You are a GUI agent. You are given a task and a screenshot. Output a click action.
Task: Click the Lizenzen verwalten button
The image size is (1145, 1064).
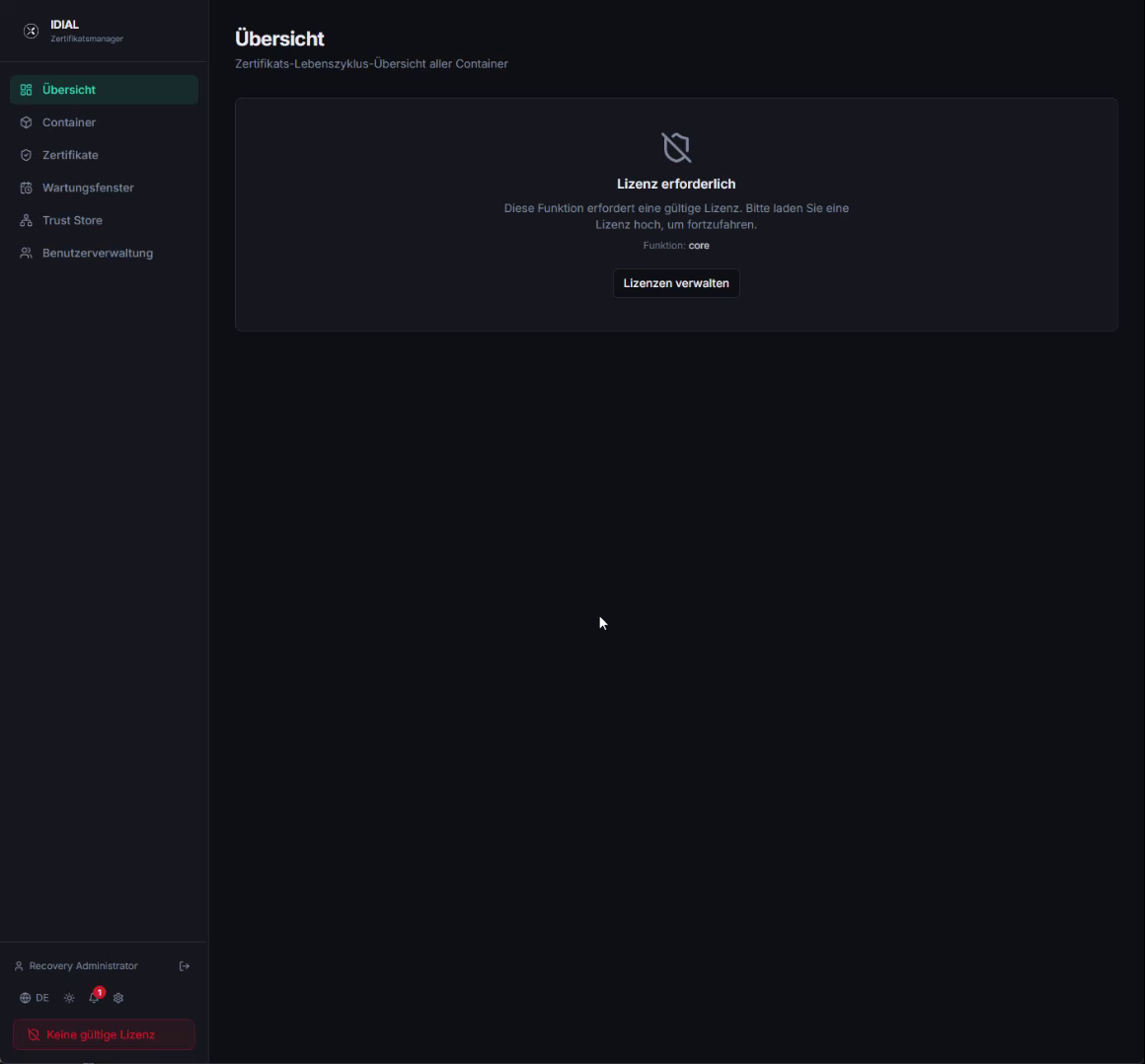(676, 283)
